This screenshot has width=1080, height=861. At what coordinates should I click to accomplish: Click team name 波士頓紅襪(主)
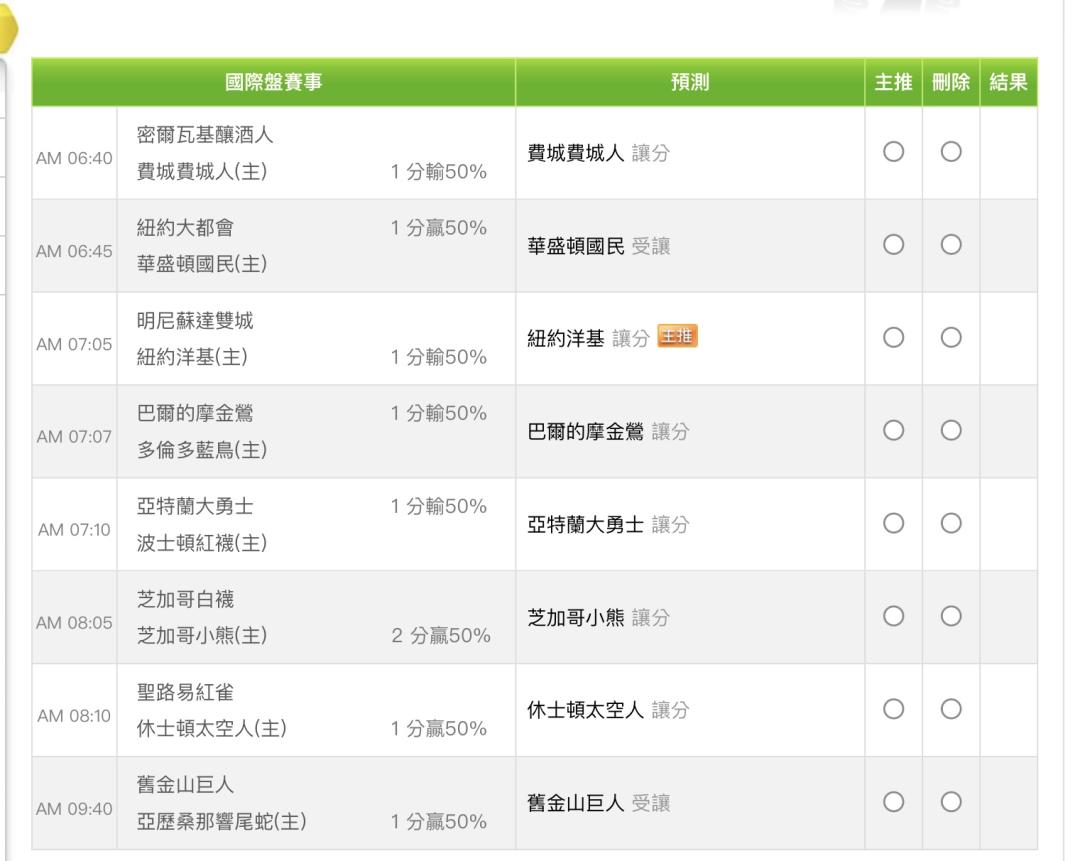click(202, 543)
